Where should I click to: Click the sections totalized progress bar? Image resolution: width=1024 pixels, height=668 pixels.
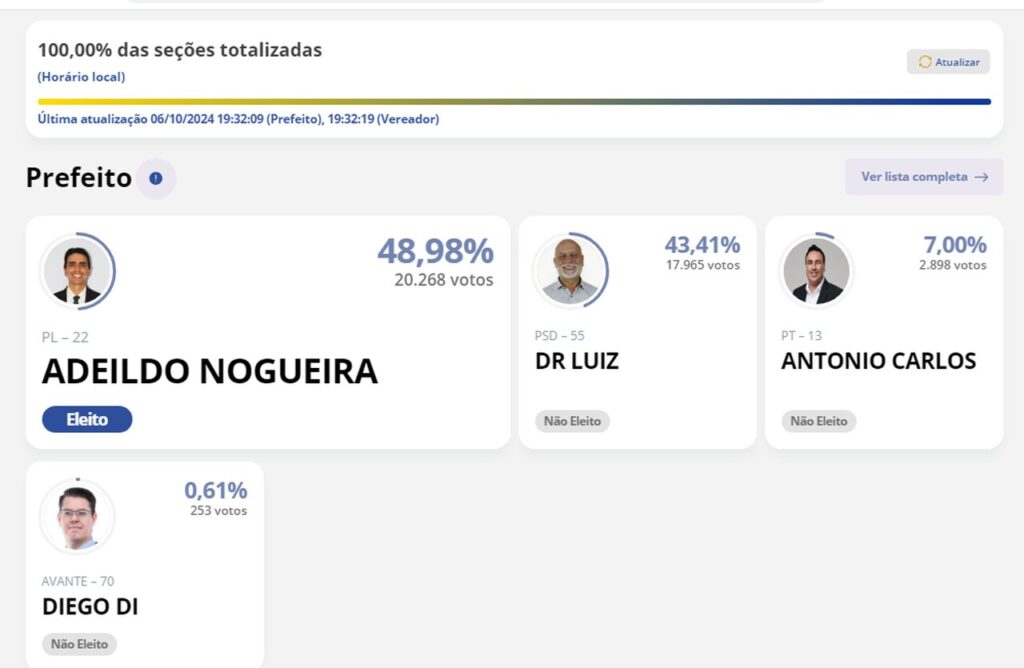coord(514,102)
